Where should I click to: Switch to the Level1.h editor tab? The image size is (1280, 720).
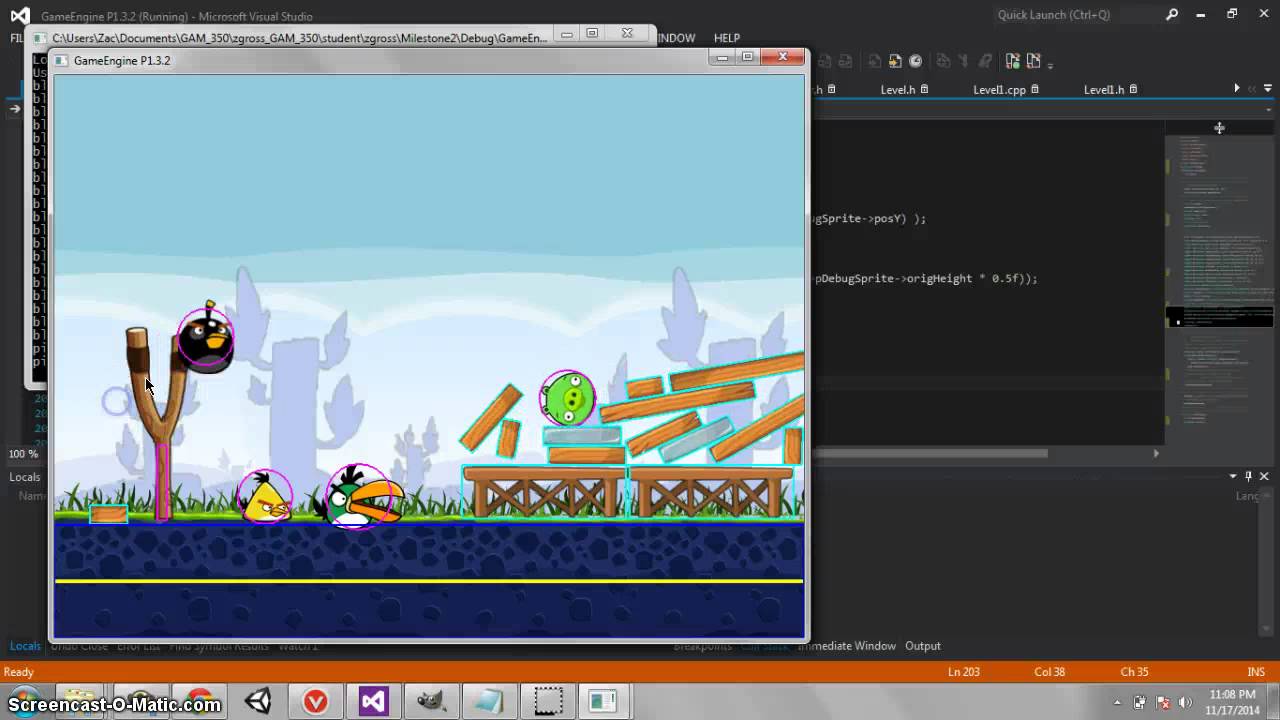click(x=1104, y=90)
